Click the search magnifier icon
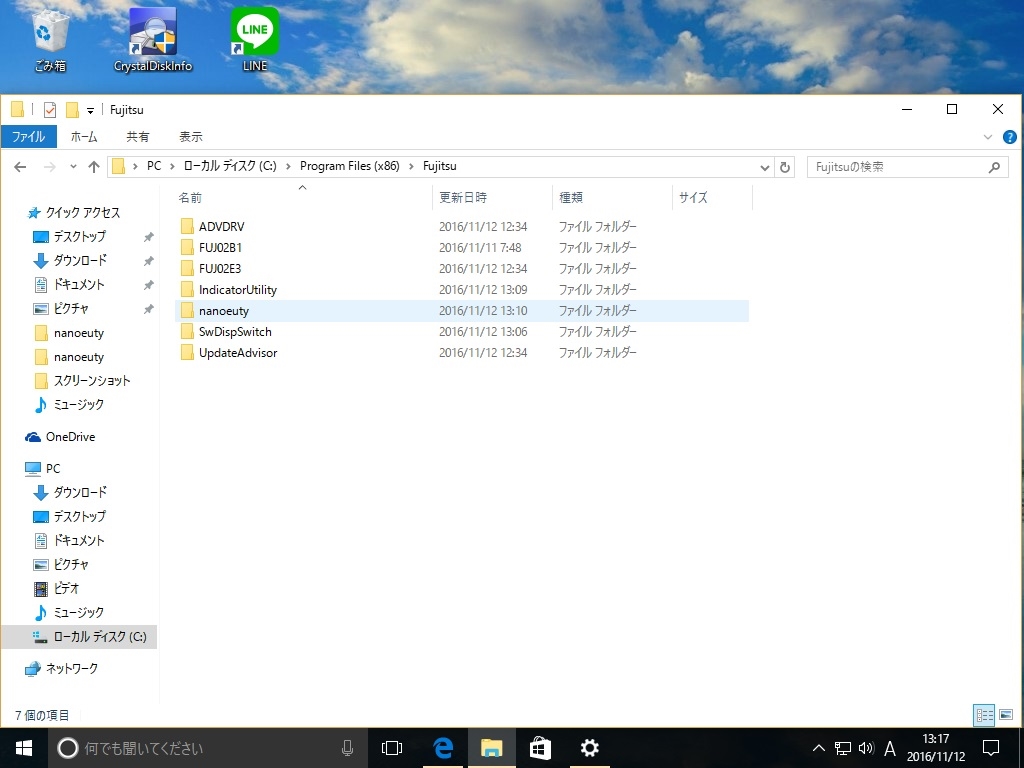Image resolution: width=1024 pixels, height=768 pixels. tap(994, 167)
